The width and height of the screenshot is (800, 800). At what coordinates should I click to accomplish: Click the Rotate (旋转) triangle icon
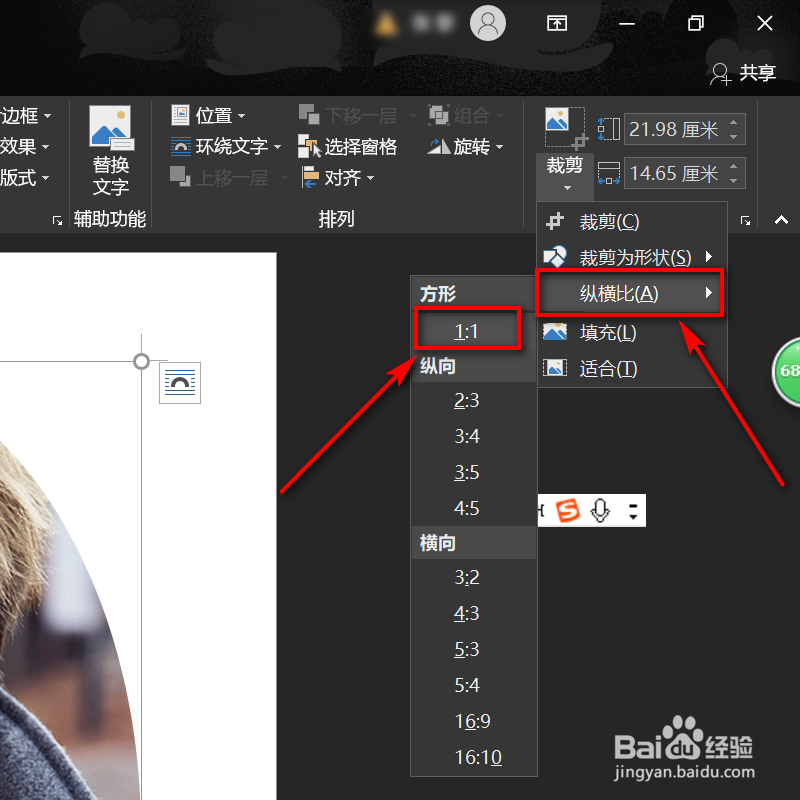point(438,147)
